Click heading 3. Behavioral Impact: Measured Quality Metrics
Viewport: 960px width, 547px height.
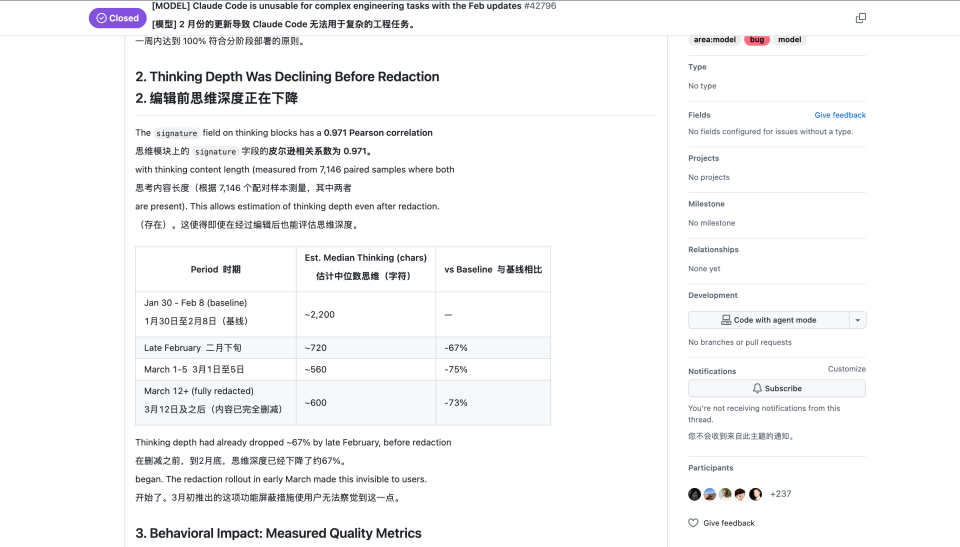pos(279,533)
